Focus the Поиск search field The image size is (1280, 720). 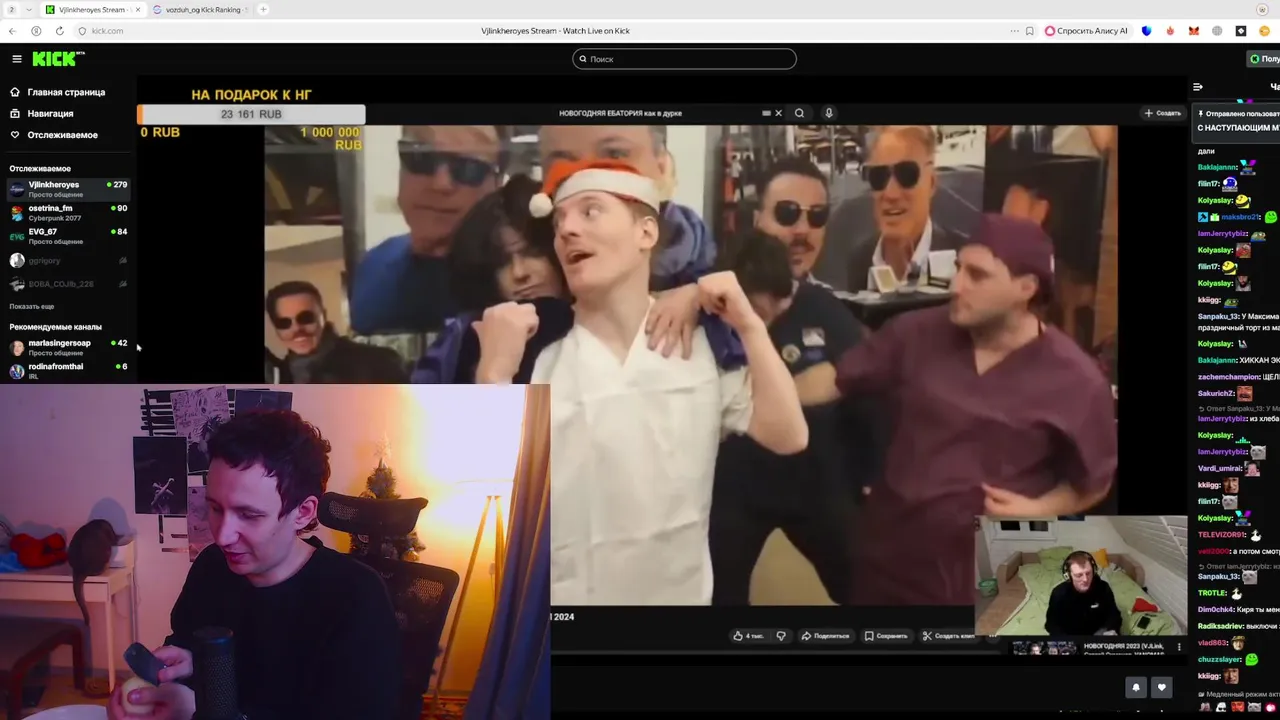coord(684,59)
